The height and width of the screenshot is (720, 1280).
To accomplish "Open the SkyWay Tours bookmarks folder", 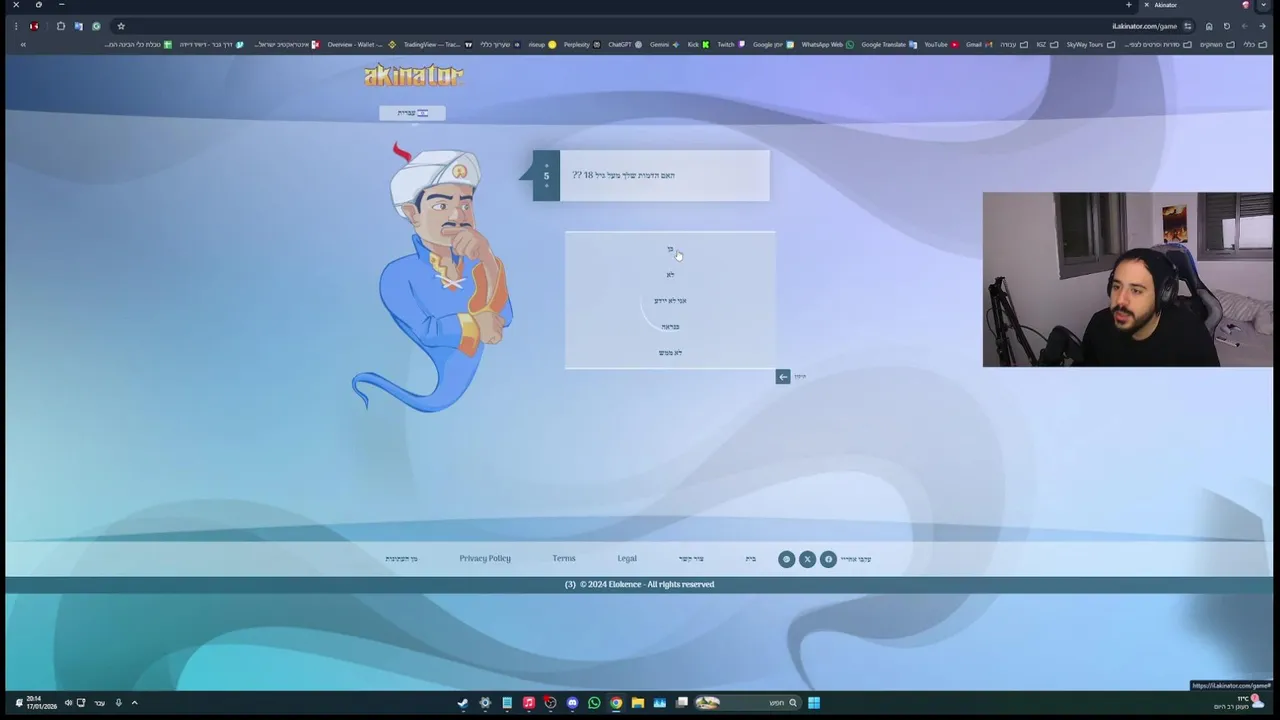I will tap(1090, 44).
